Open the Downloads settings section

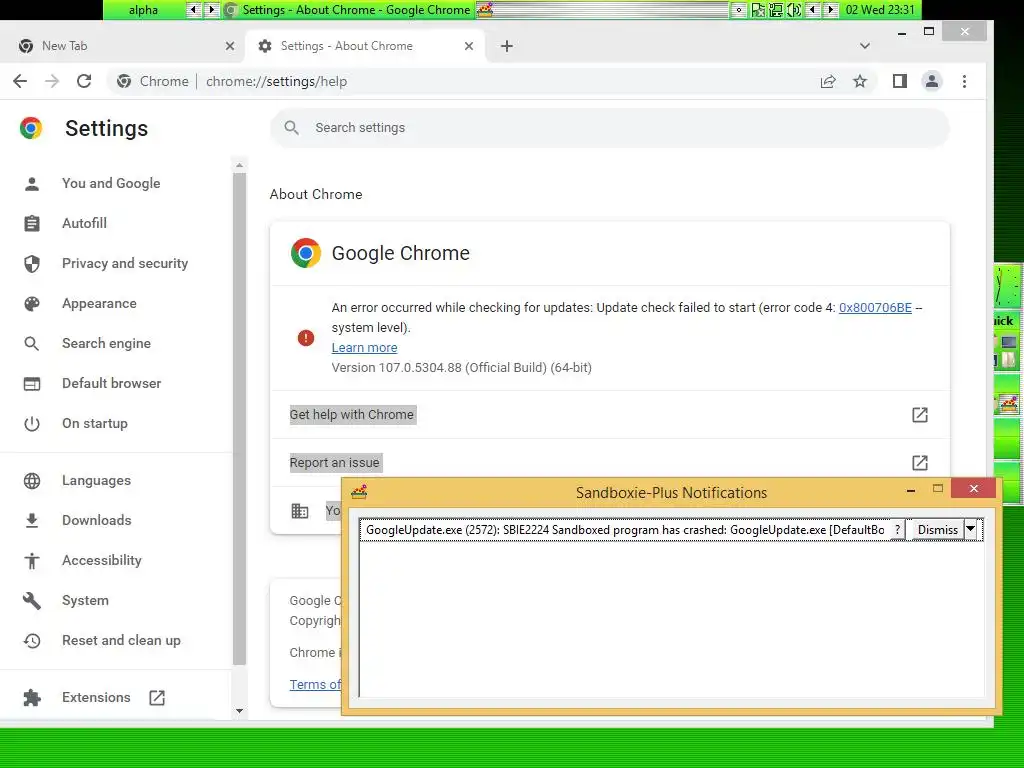97,520
